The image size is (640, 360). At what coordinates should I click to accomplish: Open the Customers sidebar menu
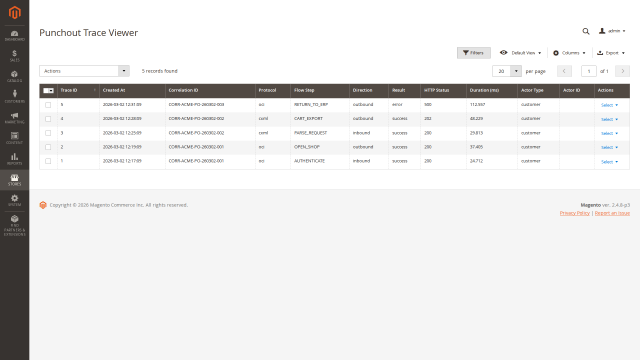[x=15, y=97]
